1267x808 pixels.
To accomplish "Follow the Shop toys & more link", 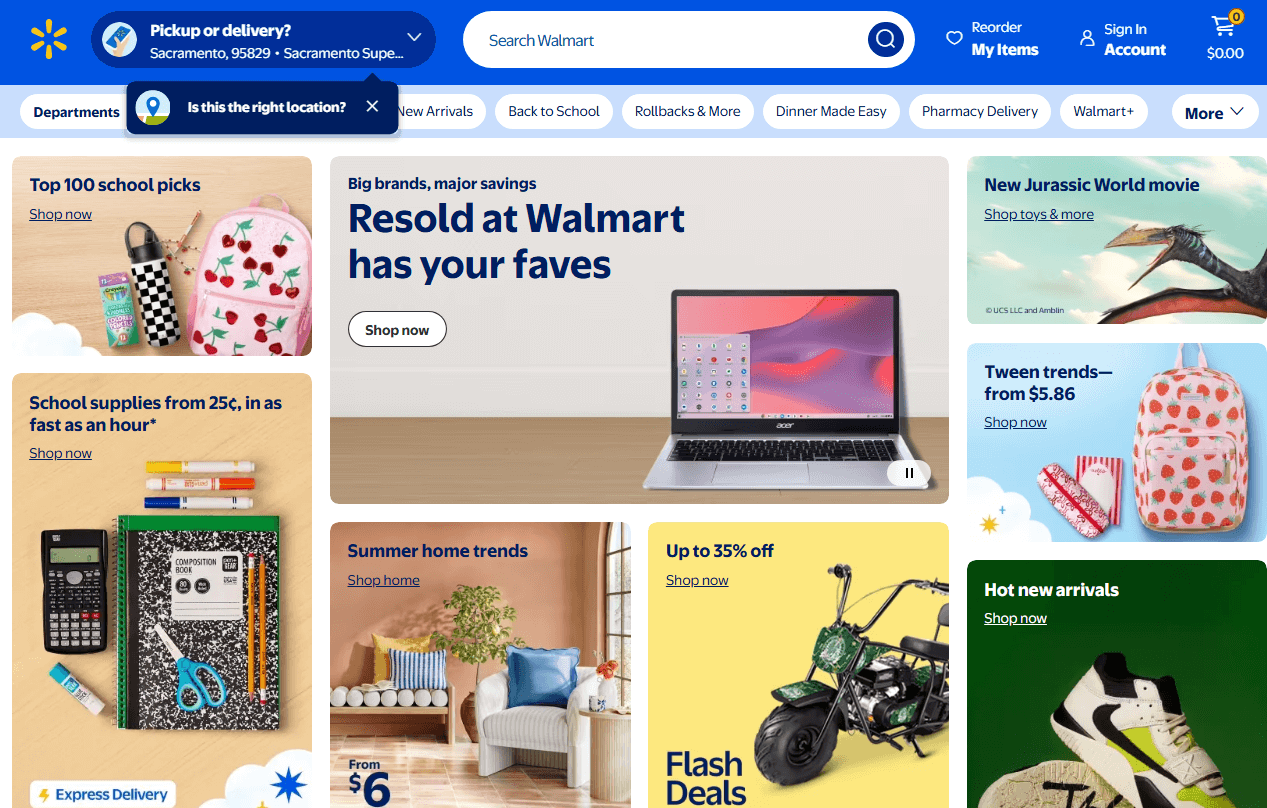I will (x=1039, y=214).
